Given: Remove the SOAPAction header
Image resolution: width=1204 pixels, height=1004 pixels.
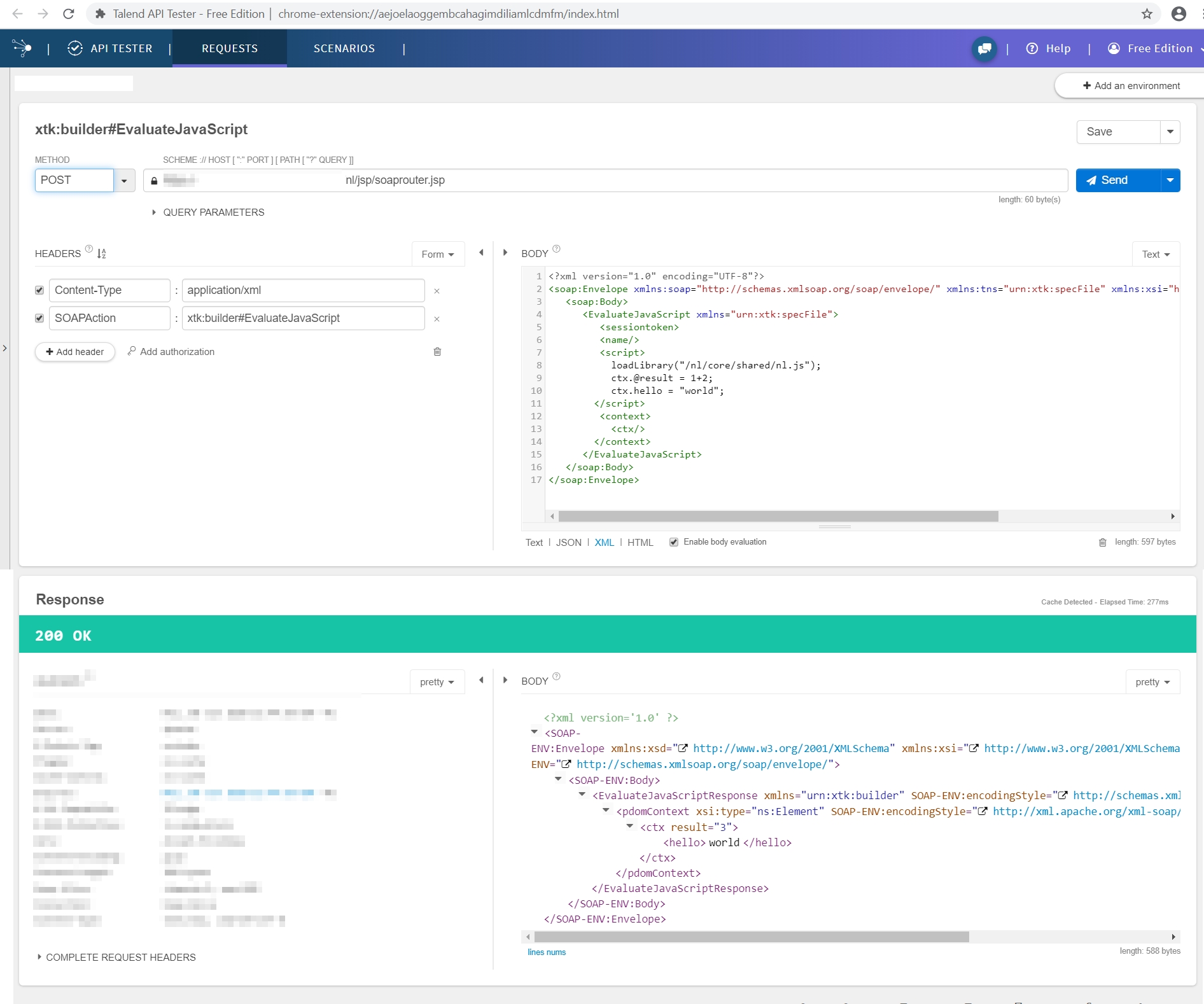Looking at the screenshot, I should coord(437,319).
